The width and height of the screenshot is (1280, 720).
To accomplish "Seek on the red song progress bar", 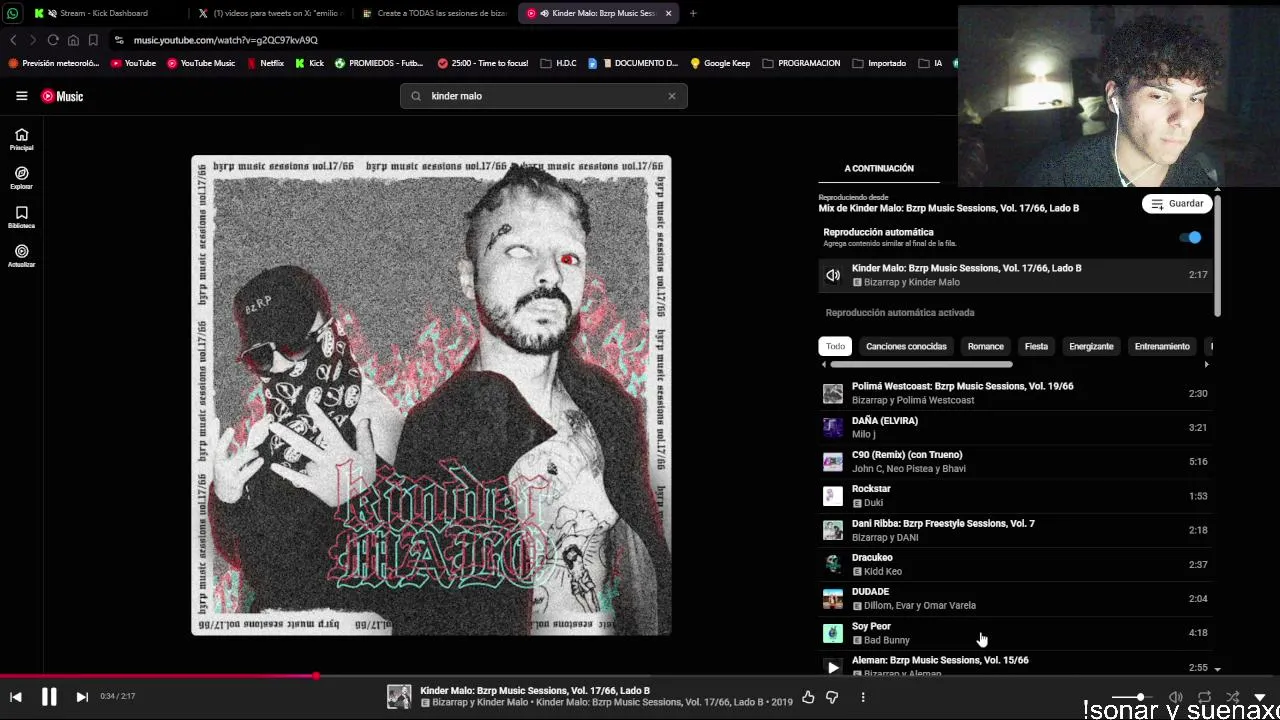I will 640,676.
